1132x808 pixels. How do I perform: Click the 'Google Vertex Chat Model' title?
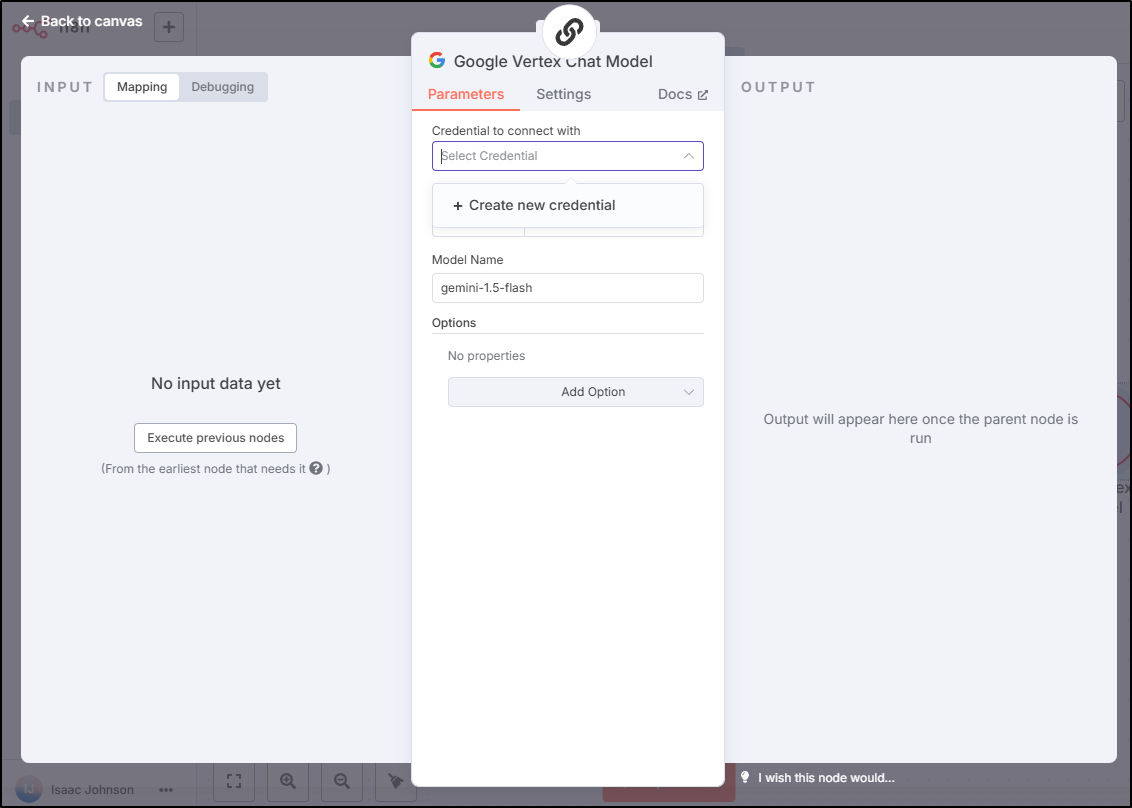point(553,61)
